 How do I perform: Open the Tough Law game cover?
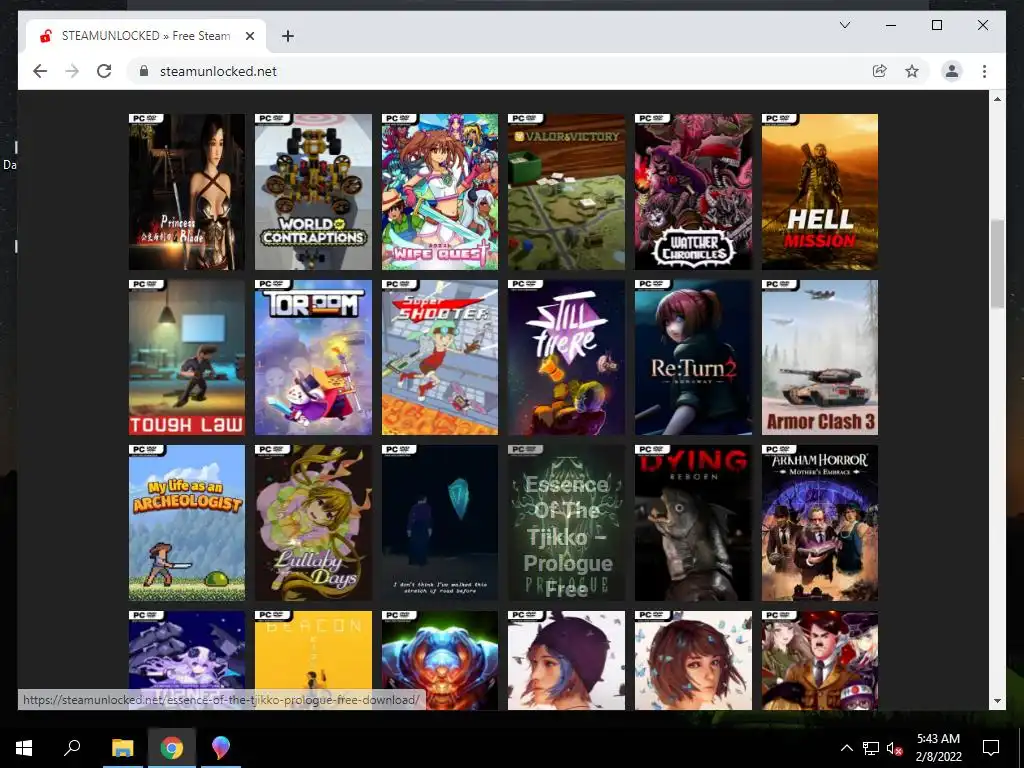(187, 357)
